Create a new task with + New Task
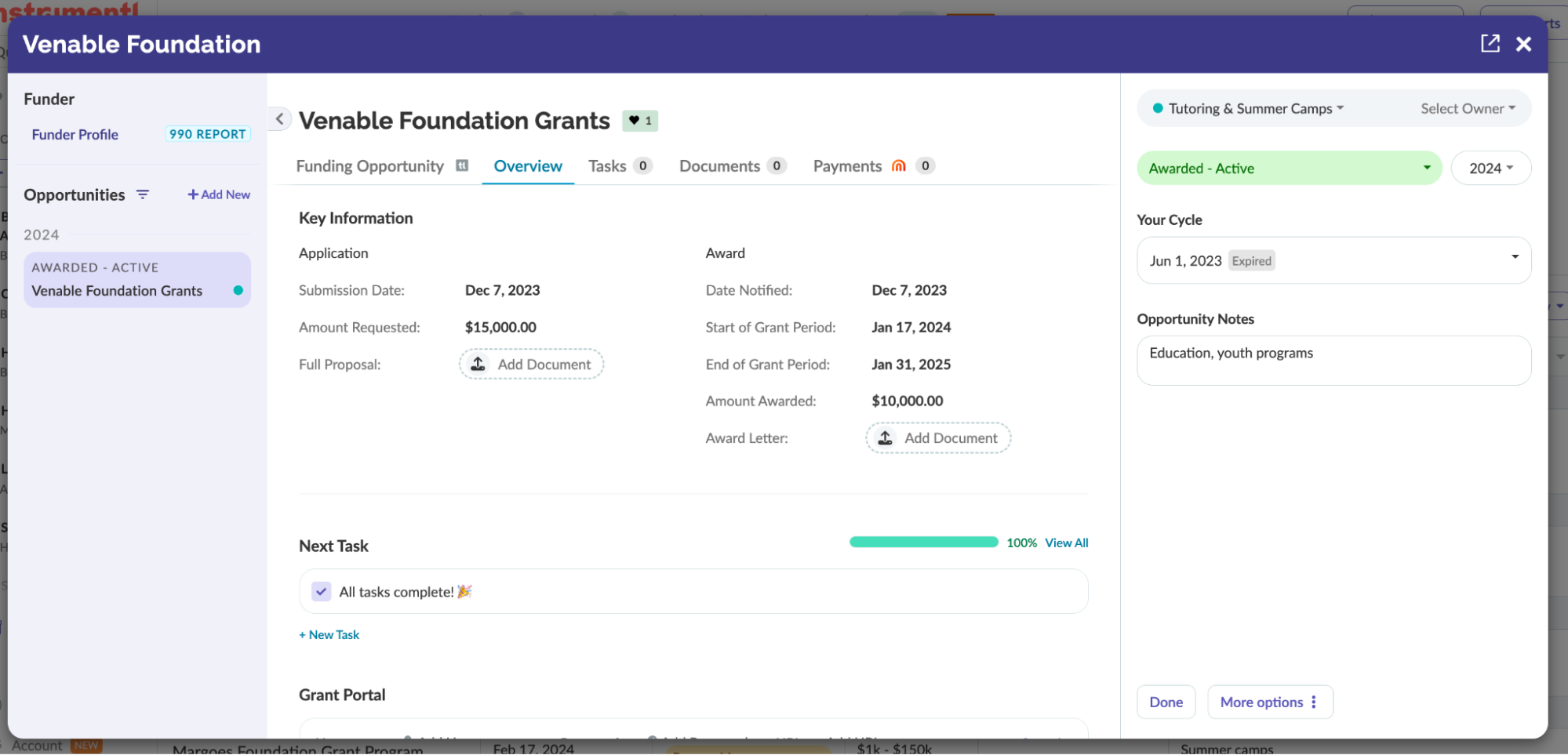 [329, 634]
